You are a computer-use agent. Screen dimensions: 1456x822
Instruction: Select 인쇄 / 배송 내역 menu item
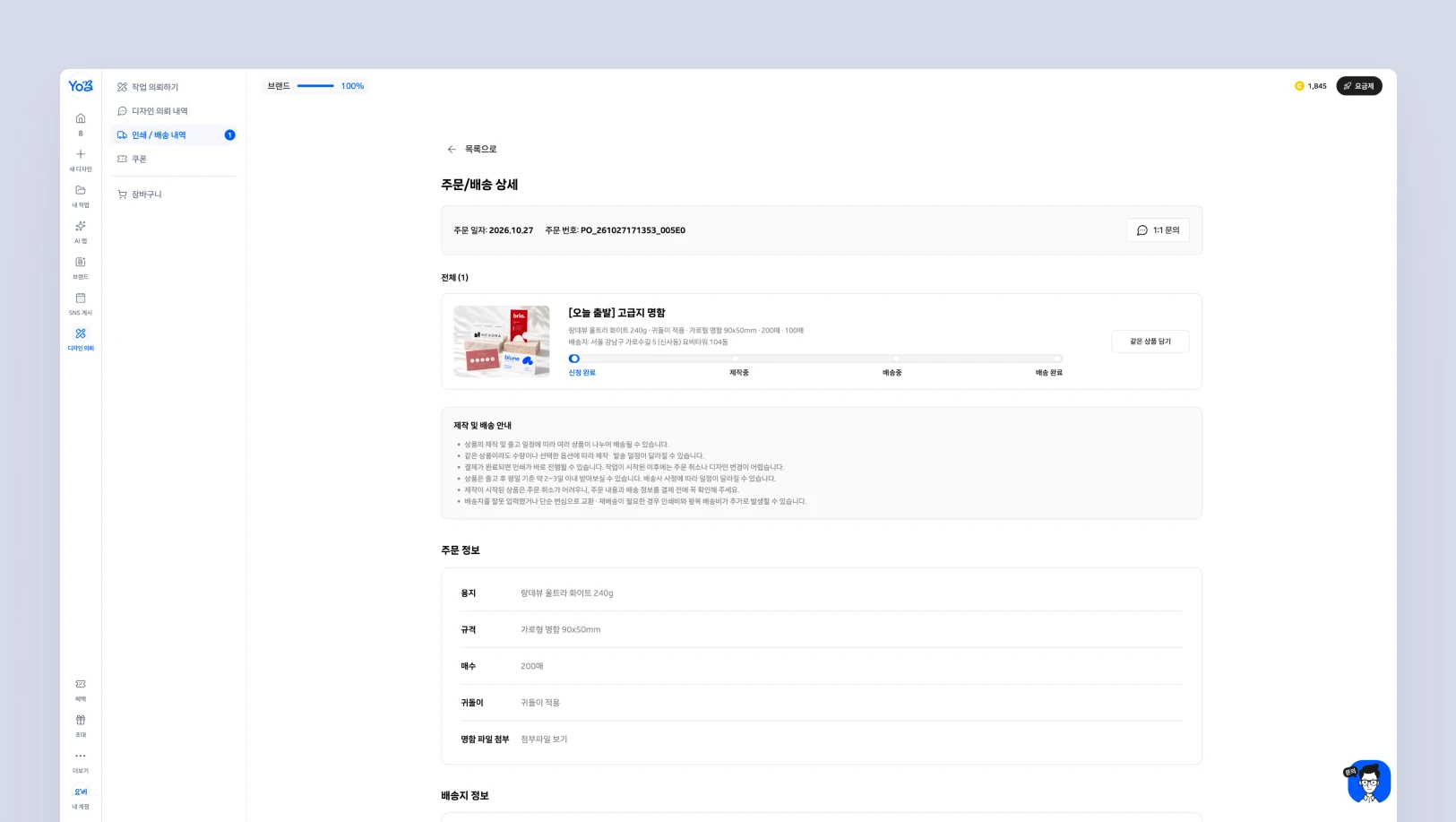(174, 135)
